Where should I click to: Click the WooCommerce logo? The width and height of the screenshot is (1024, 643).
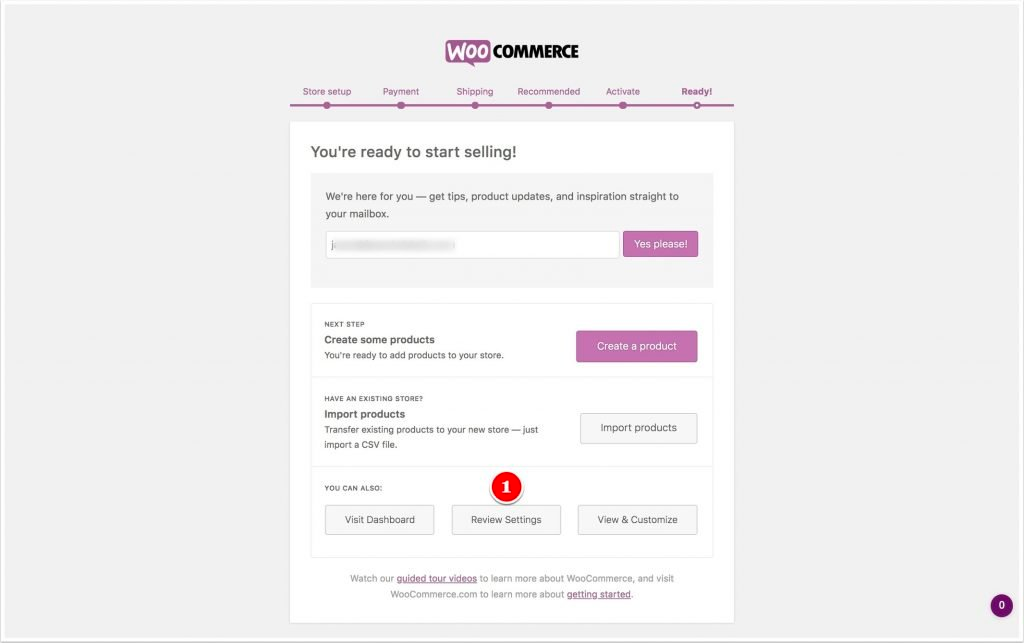511,50
